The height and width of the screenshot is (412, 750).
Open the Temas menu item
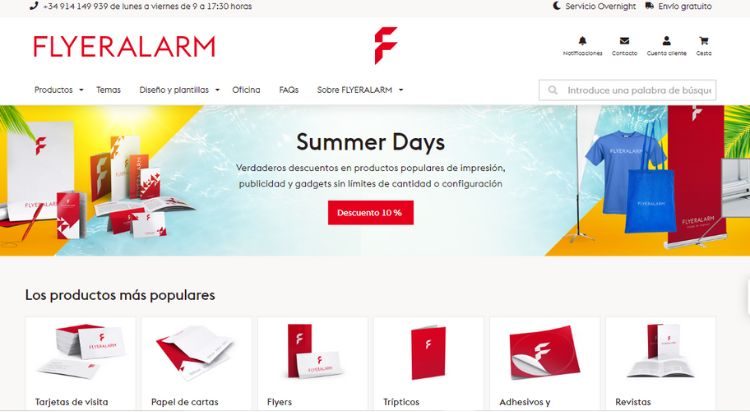(109, 90)
